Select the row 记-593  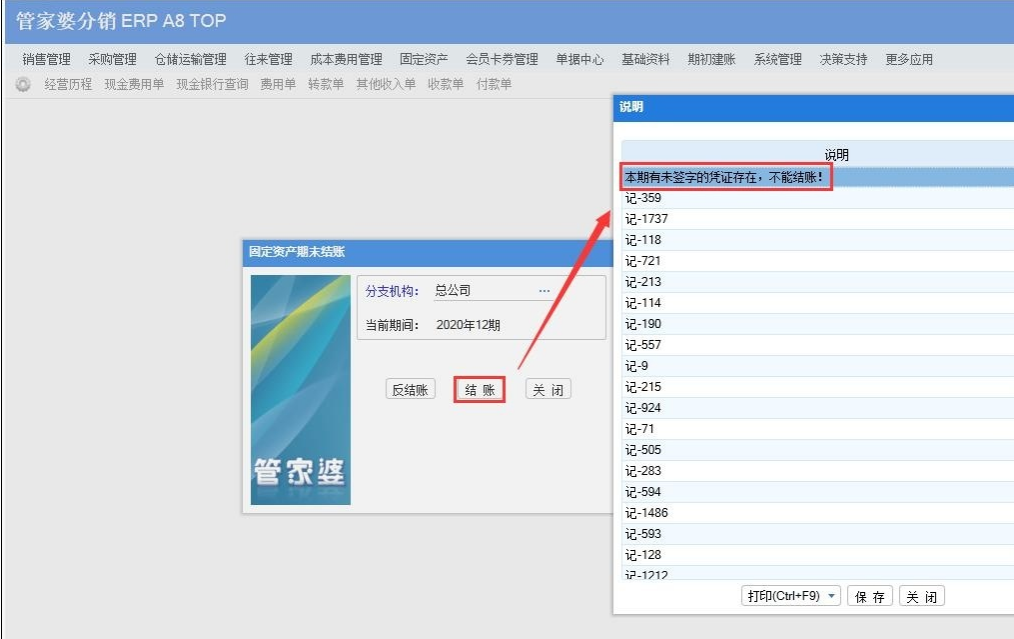point(817,534)
